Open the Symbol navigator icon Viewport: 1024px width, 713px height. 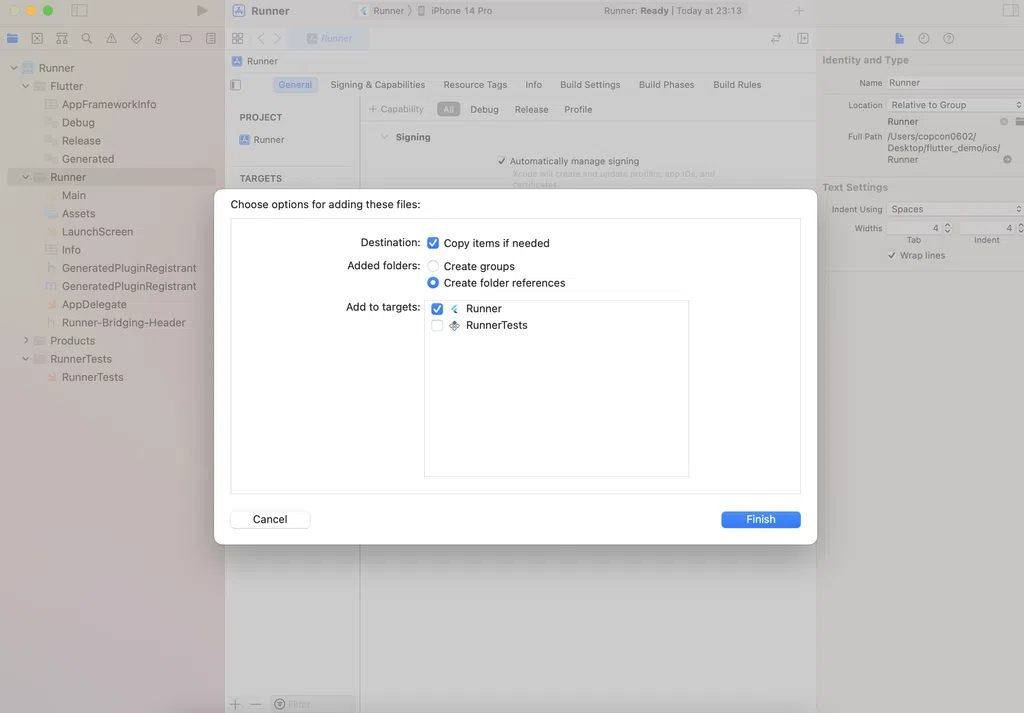click(x=62, y=39)
